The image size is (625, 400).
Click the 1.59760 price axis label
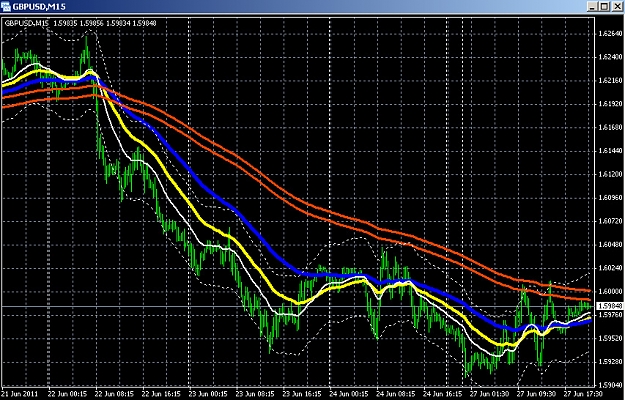[610, 315]
